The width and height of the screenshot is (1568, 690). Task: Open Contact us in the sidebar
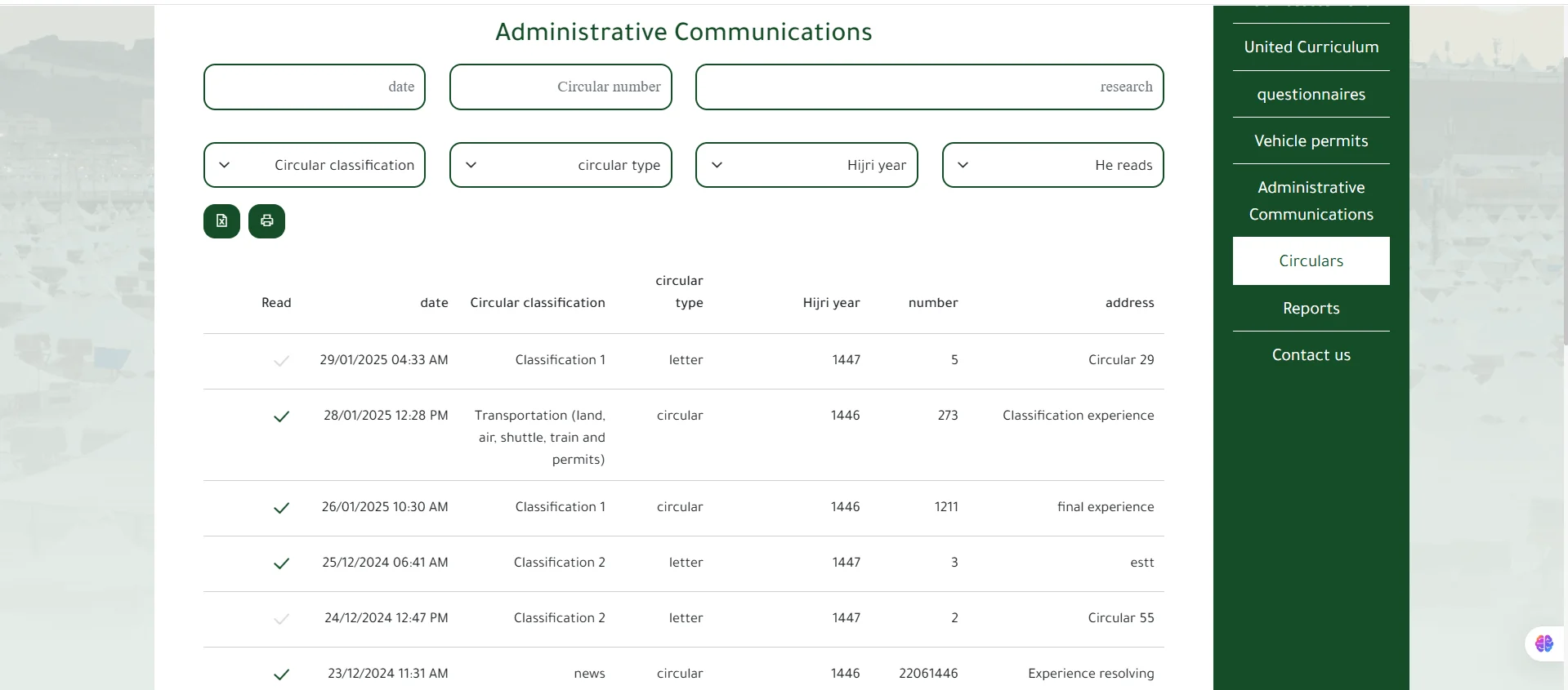point(1311,355)
